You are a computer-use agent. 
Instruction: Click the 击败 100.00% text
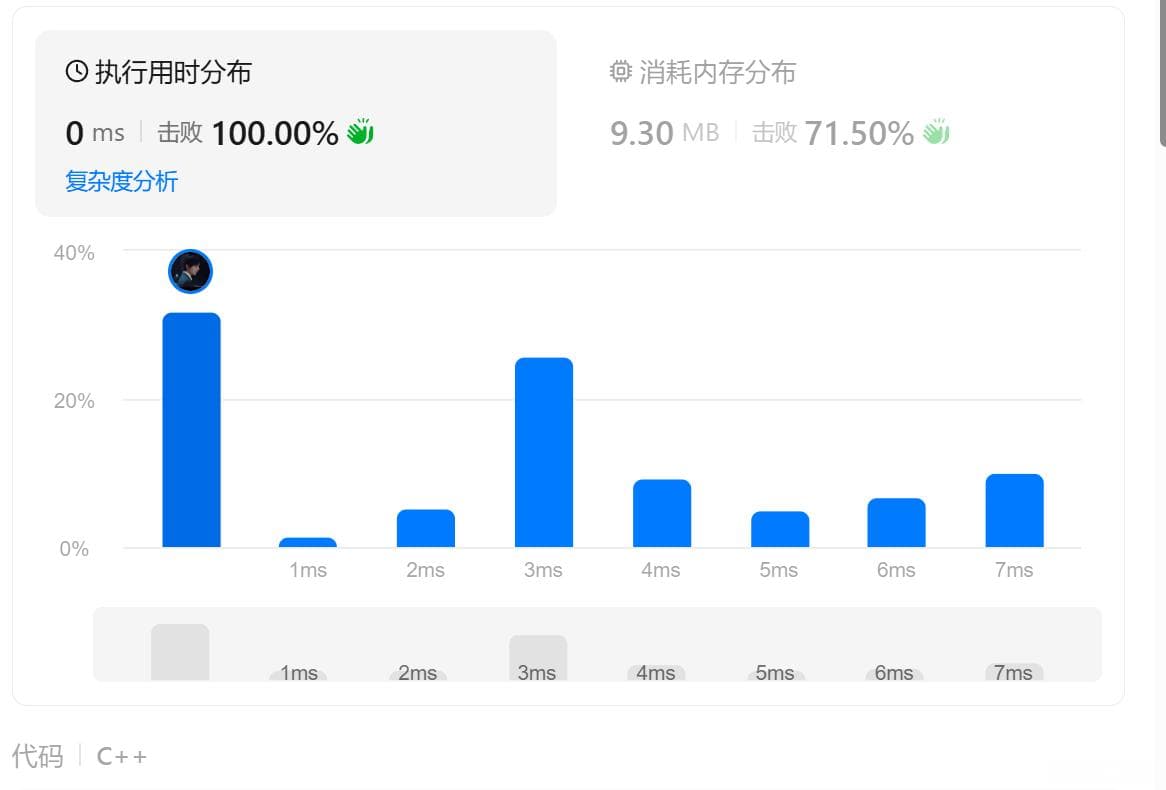pyautogui.click(x=248, y=133)
